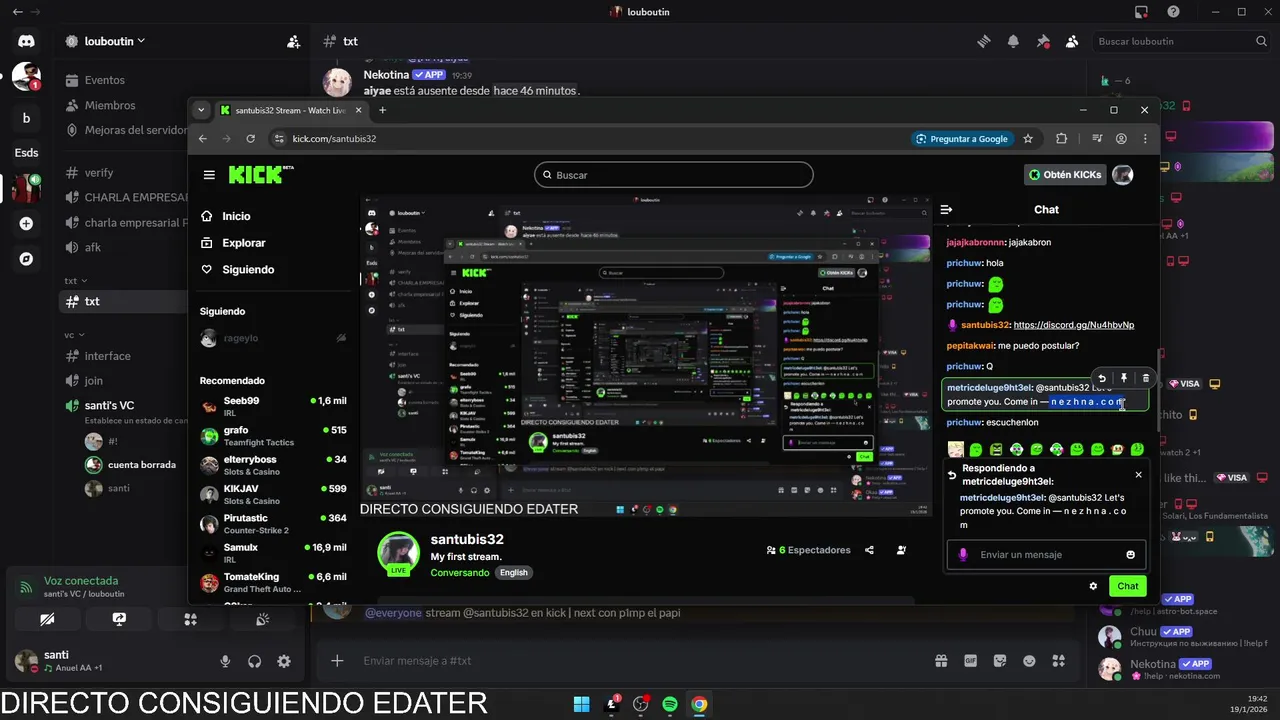The height and width of the screenshot is (720, 1280).
Task: Click green Chat send button
Action: coord(1128,586)
